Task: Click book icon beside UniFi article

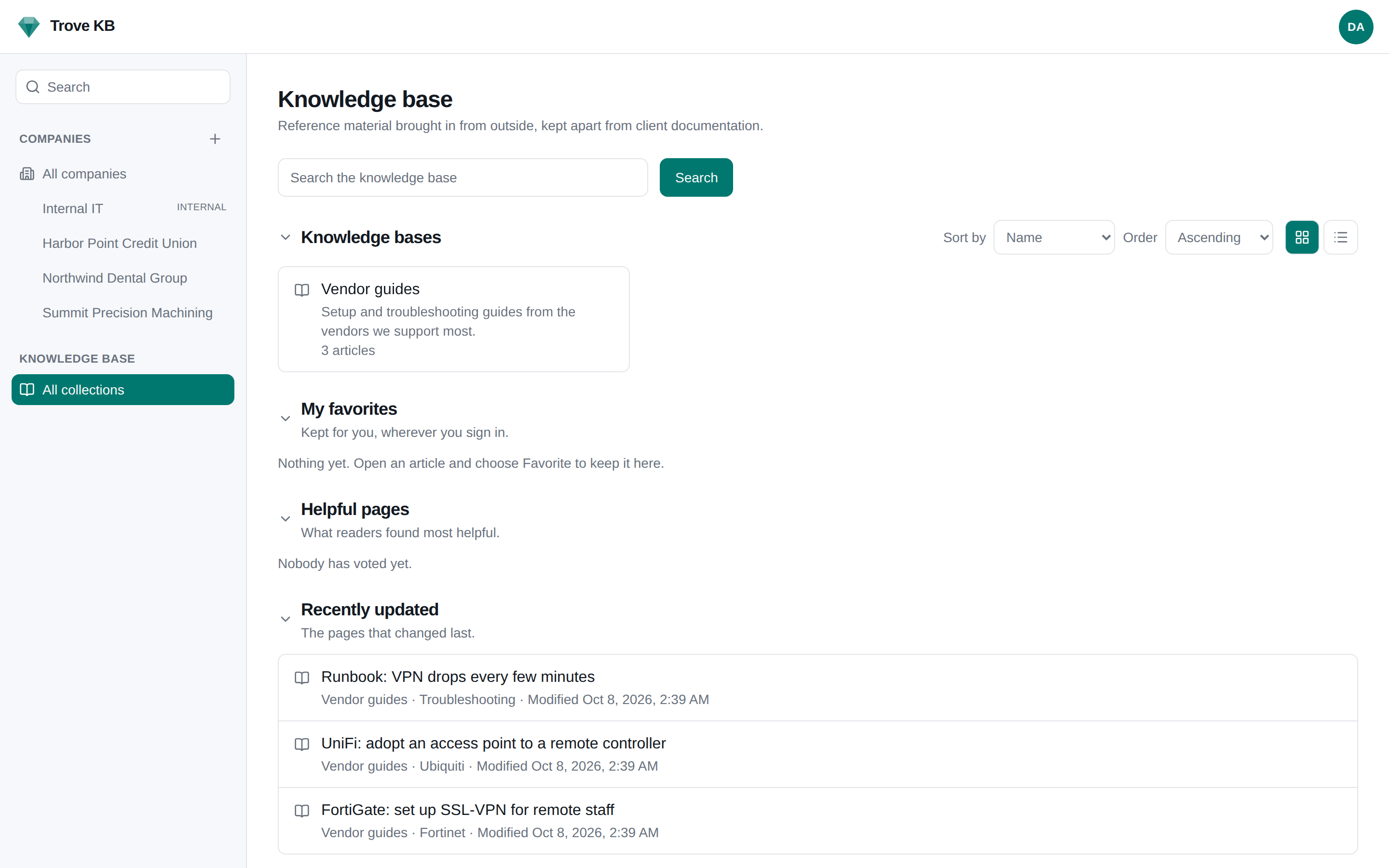Action: click(302, 744)
